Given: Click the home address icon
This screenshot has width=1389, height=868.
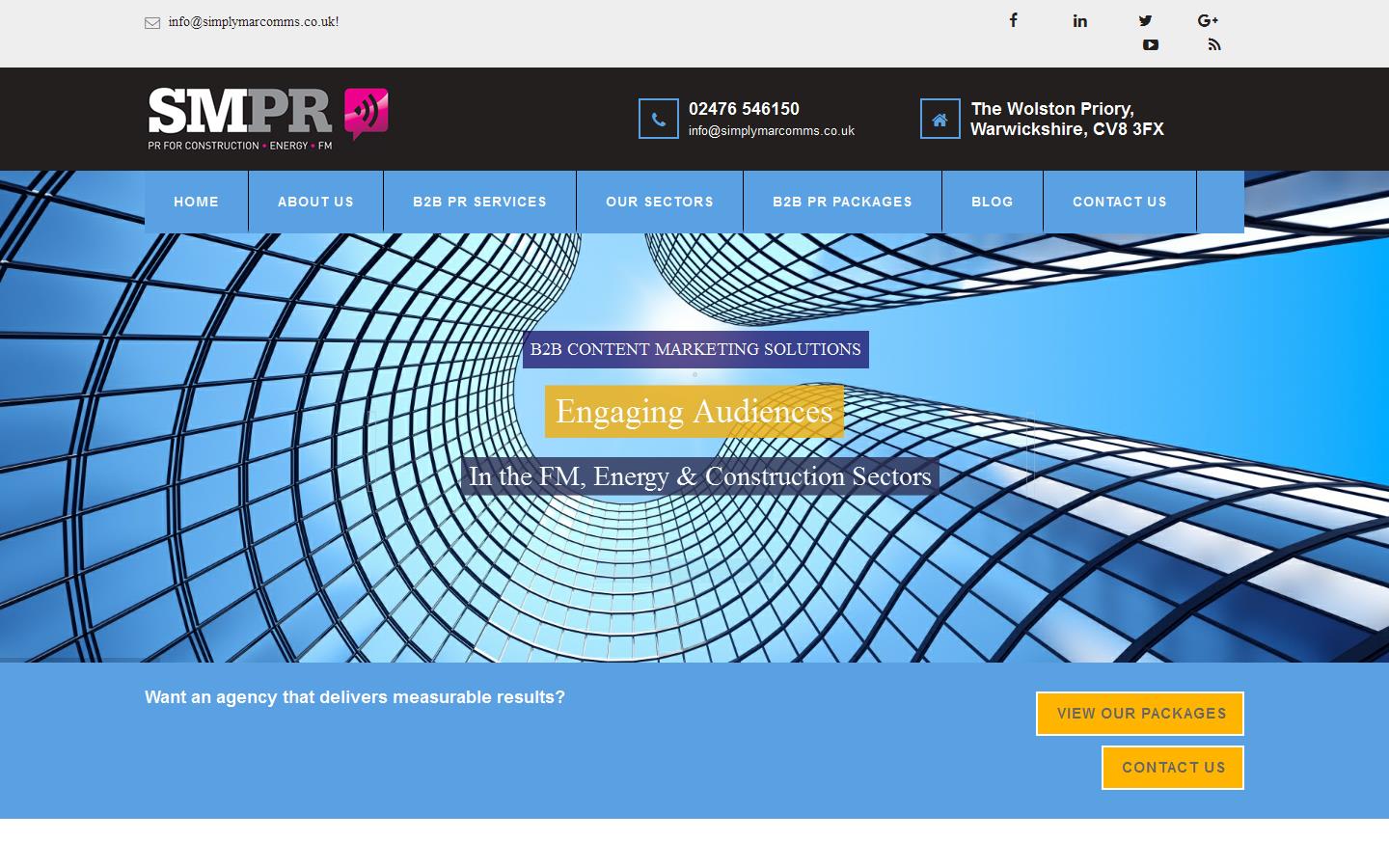Looking at the screenshot, I should tap(940, 119).
